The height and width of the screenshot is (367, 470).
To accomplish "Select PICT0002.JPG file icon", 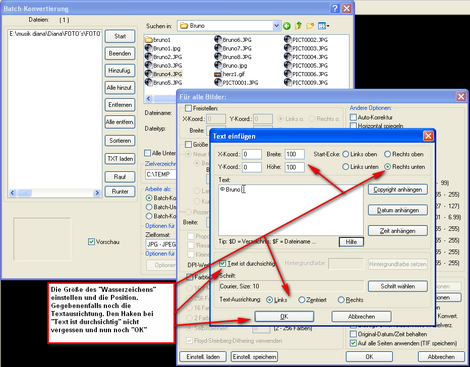I will 288,39.
